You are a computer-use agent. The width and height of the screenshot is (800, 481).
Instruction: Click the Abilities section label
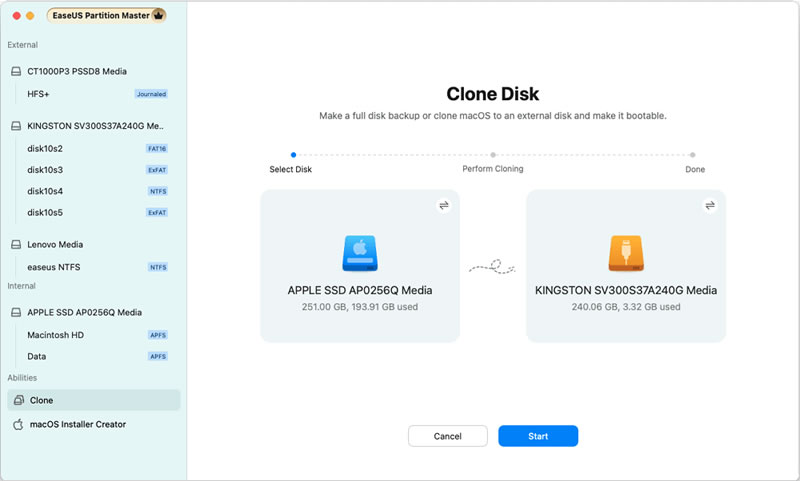tap(22, 378)
